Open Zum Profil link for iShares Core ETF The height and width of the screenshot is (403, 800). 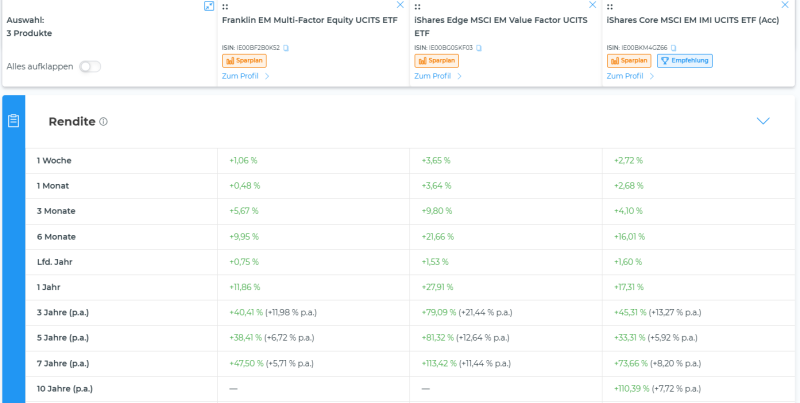tap(630, 76)
